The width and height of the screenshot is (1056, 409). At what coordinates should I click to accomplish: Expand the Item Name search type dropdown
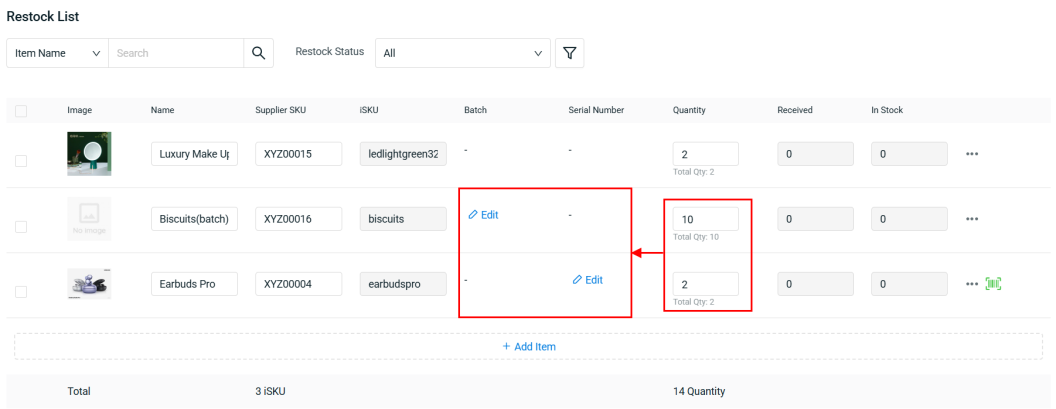[x=57, y=53]
